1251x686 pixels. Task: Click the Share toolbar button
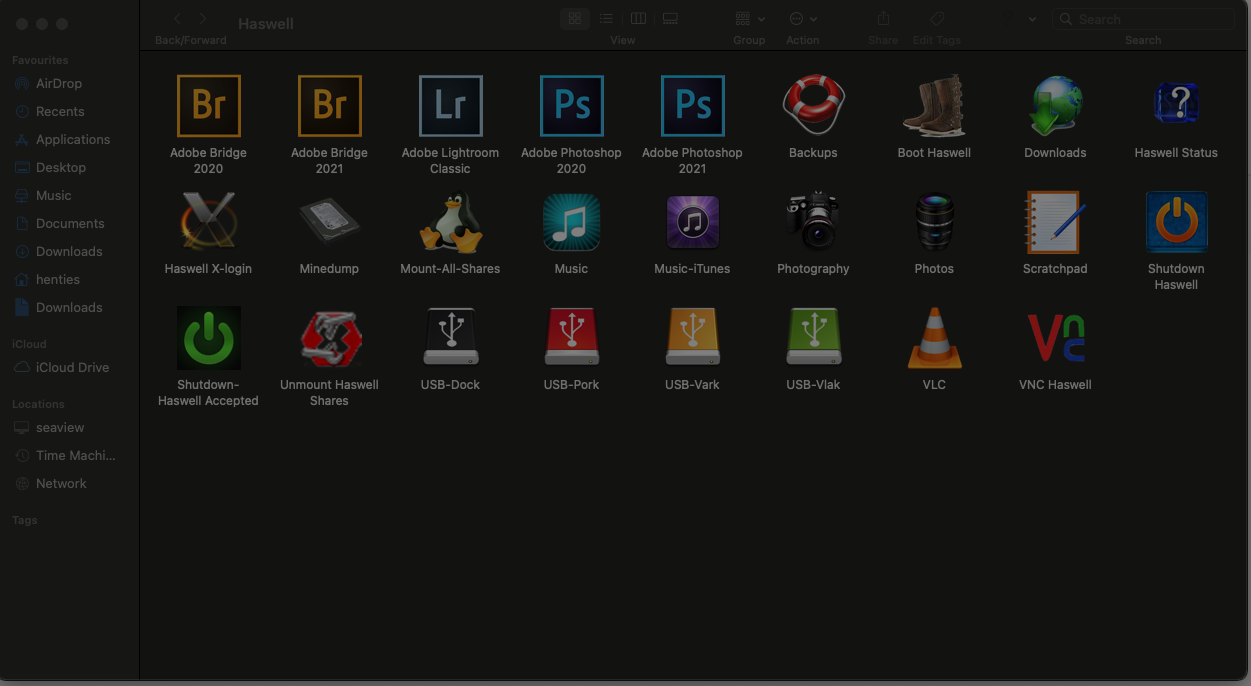point(883,19)
